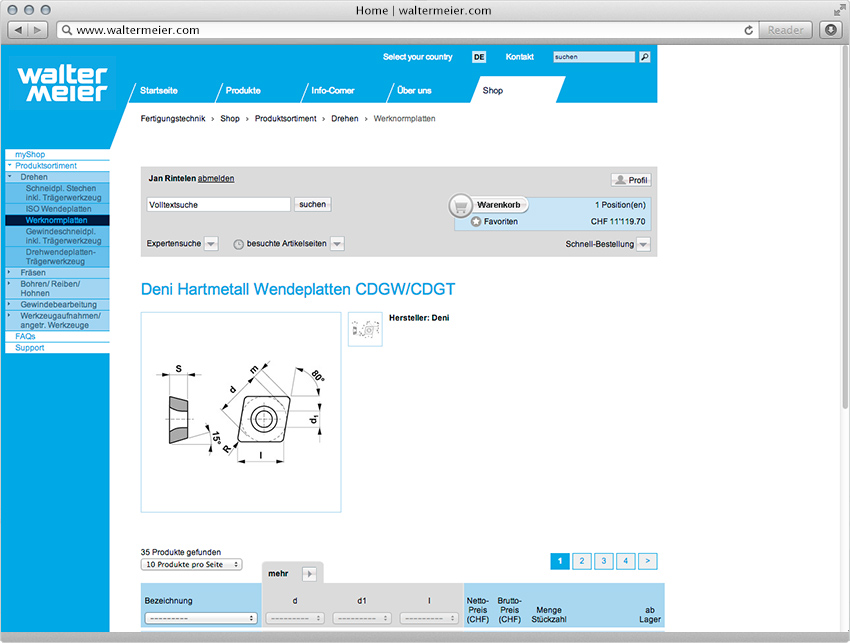Image resolution: width=850 pixels, height=643 pixels.
Task: Open the Warenkorb button
Action: coord(499,205)
